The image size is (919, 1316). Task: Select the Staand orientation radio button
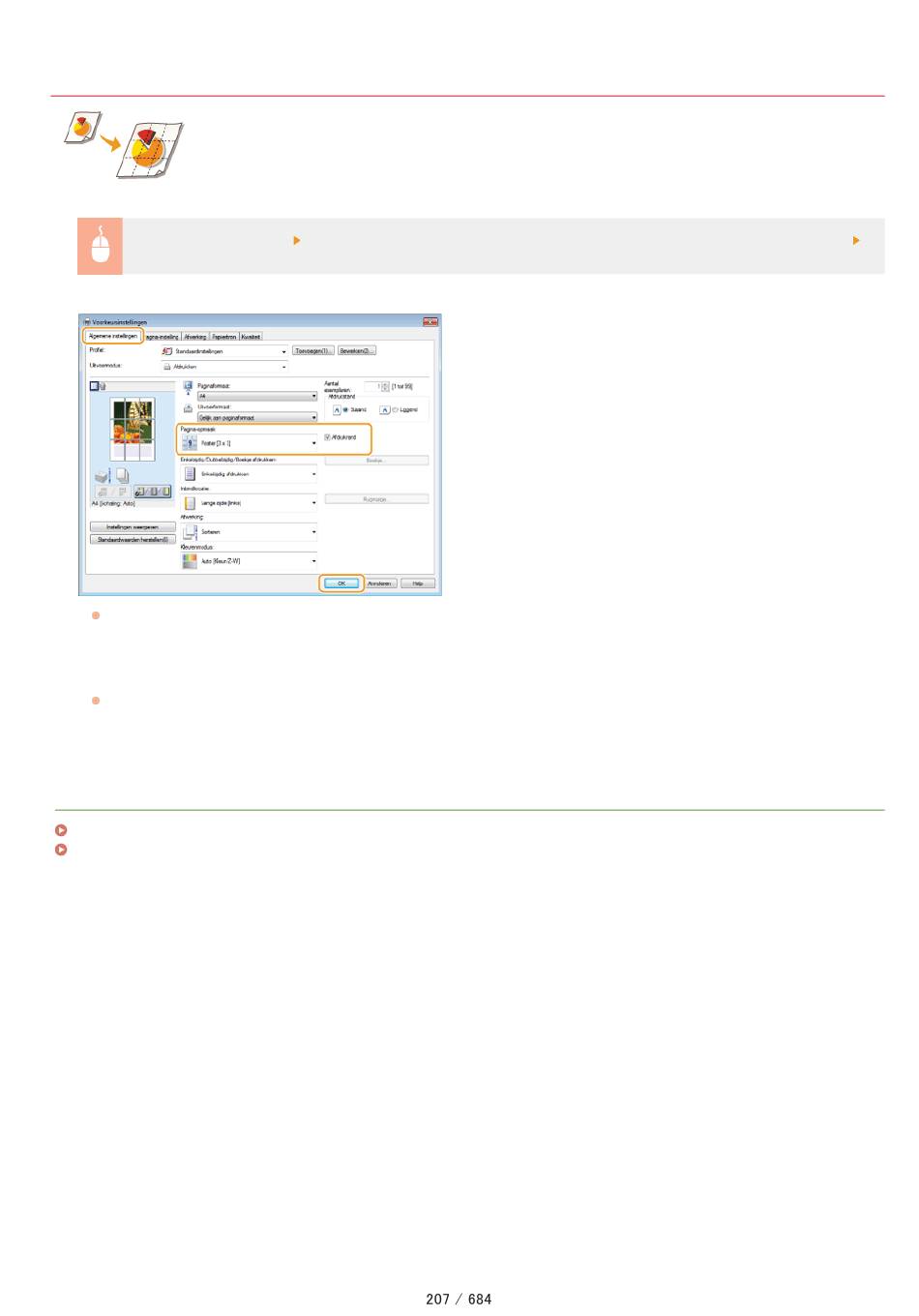click(x=345, y=410)
